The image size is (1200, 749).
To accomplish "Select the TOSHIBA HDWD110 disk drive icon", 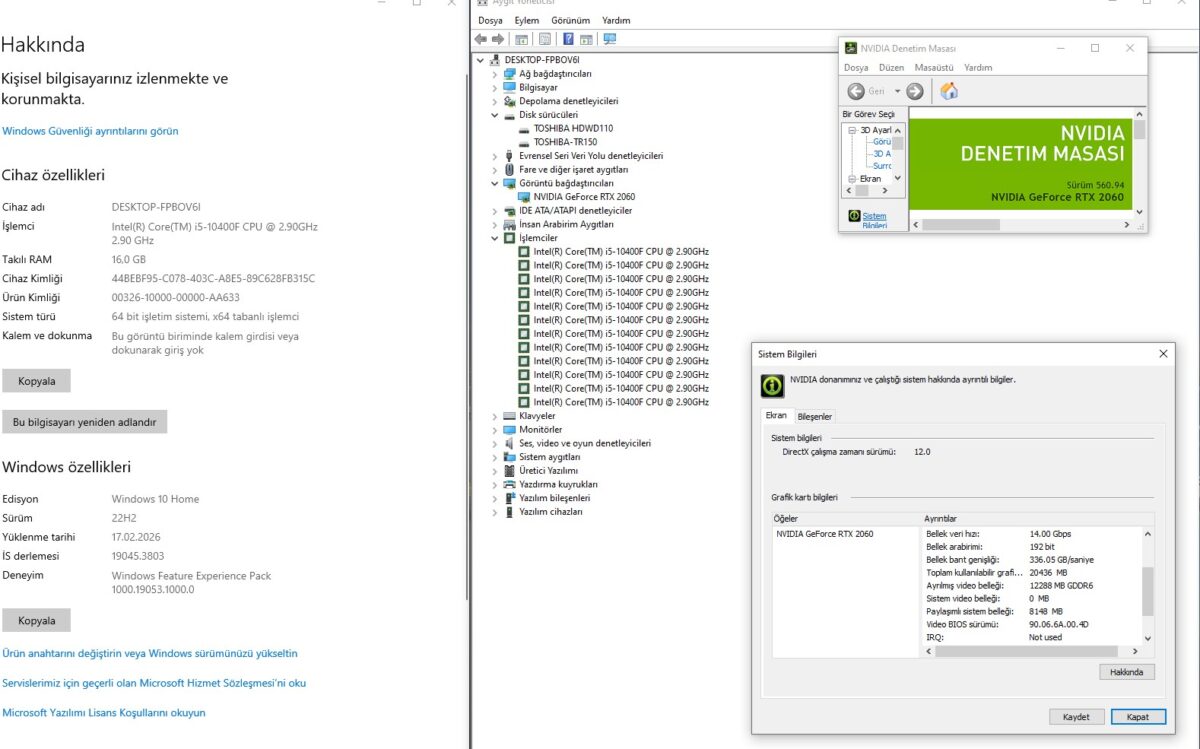I will (x=525, y=129).
